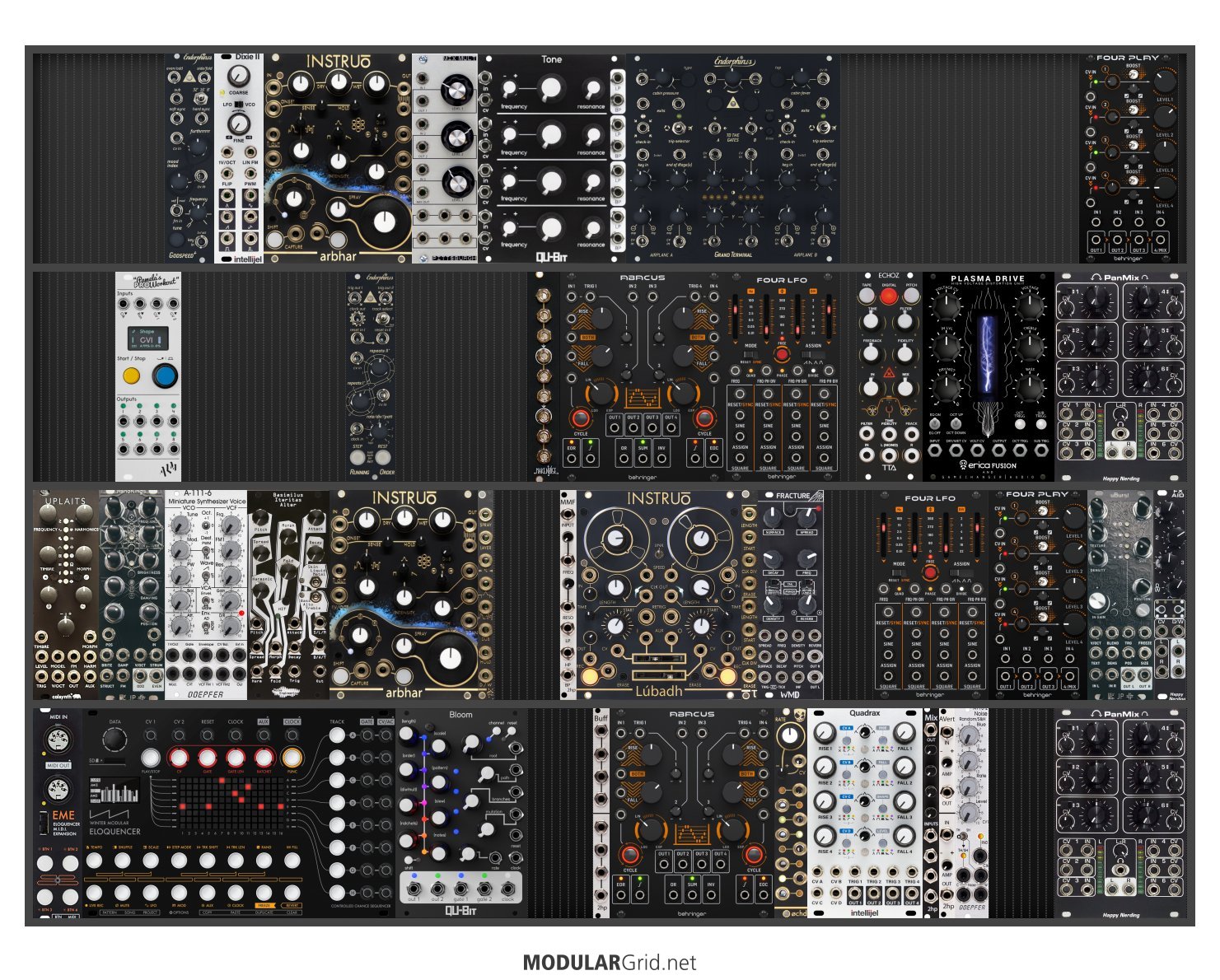Viewport: 1220px width, 980px height.
Task: Toggle the EQ ON switch on Plasma Drive
Action: [935, 424]
